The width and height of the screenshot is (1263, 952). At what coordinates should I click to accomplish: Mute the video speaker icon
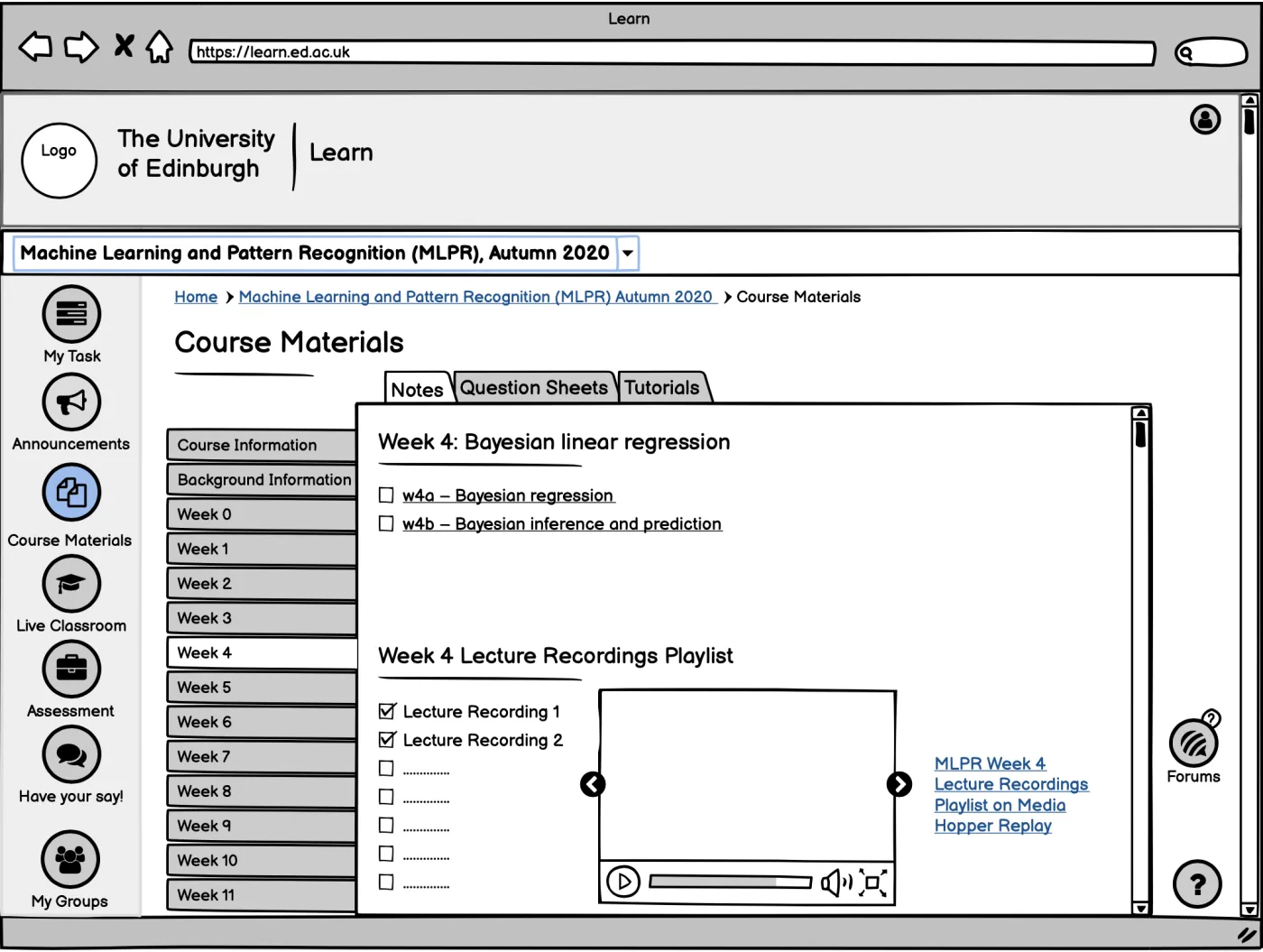(x=836, y=882)
